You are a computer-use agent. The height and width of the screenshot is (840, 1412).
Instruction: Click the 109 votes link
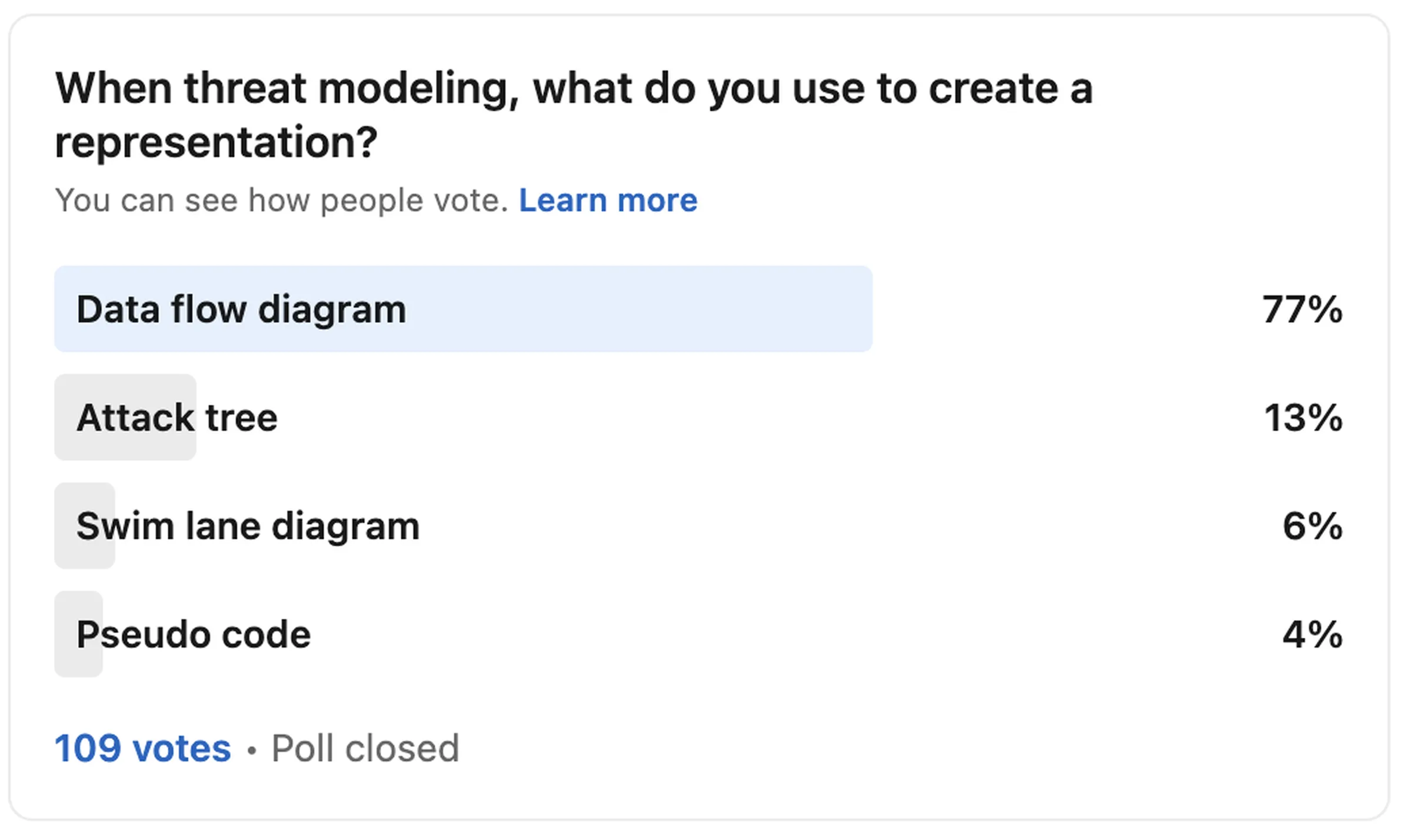(x=143, y=748)
